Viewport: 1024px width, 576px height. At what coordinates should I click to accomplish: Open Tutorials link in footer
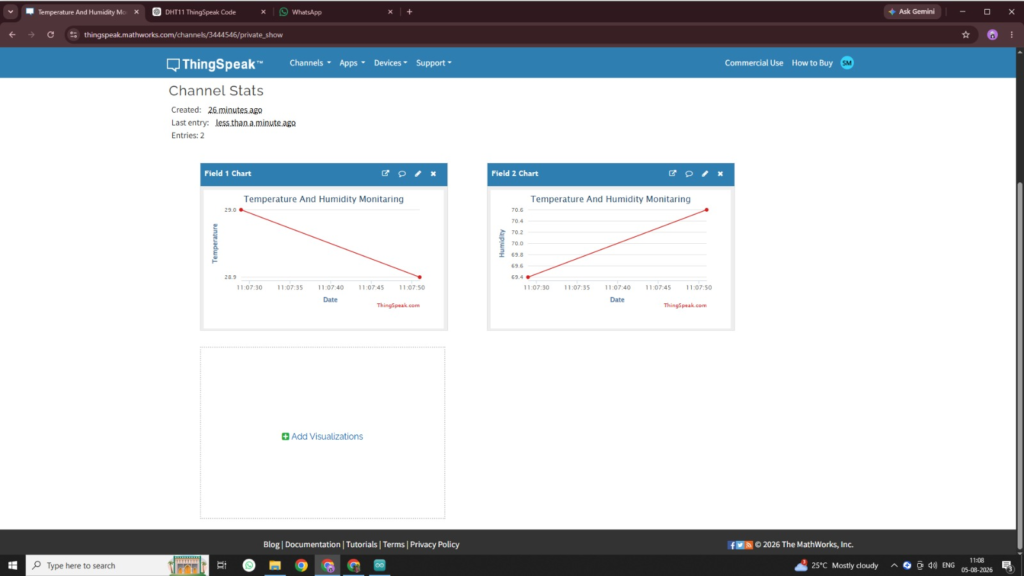click(361, 545)
